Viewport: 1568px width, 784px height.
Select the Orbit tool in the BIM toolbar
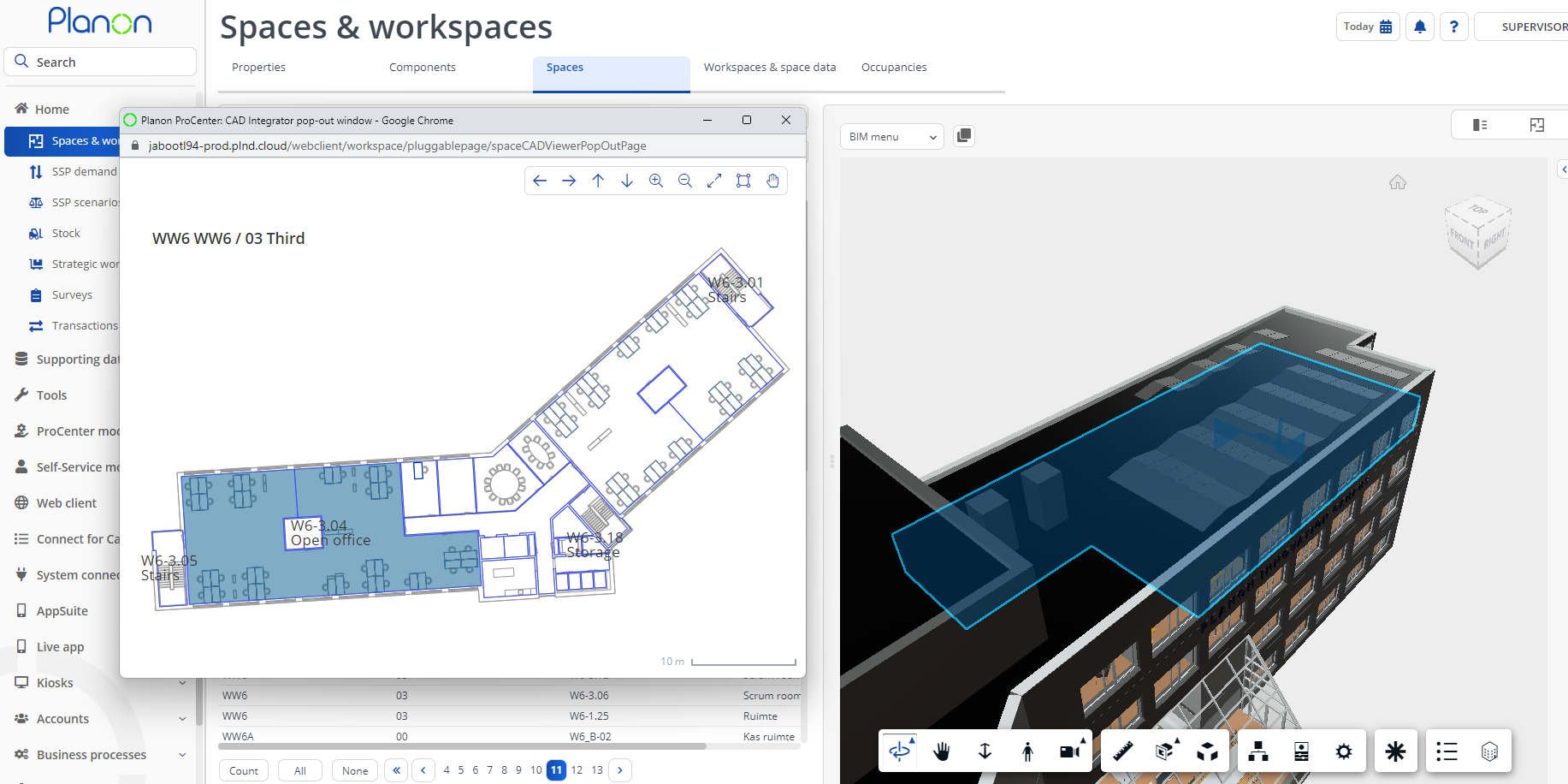point(899,751)
